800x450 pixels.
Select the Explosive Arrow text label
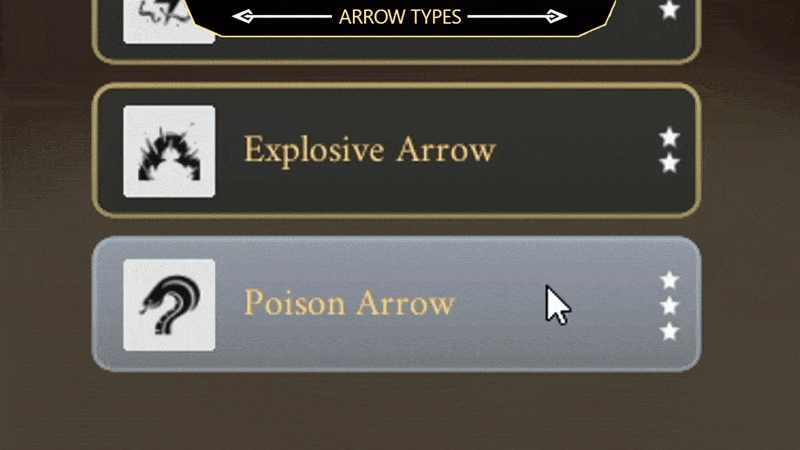pyautogui.click(x=370, y=151)
